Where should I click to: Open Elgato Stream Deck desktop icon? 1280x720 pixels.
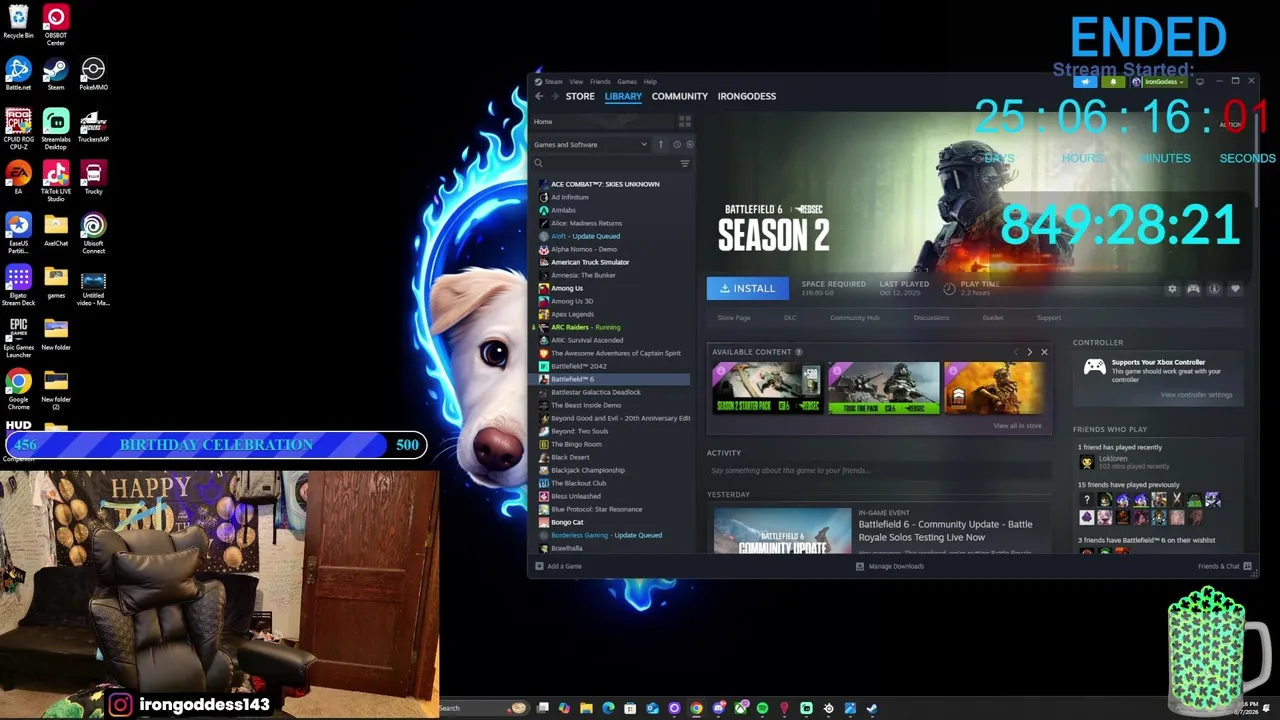click(x=18, y=285)
